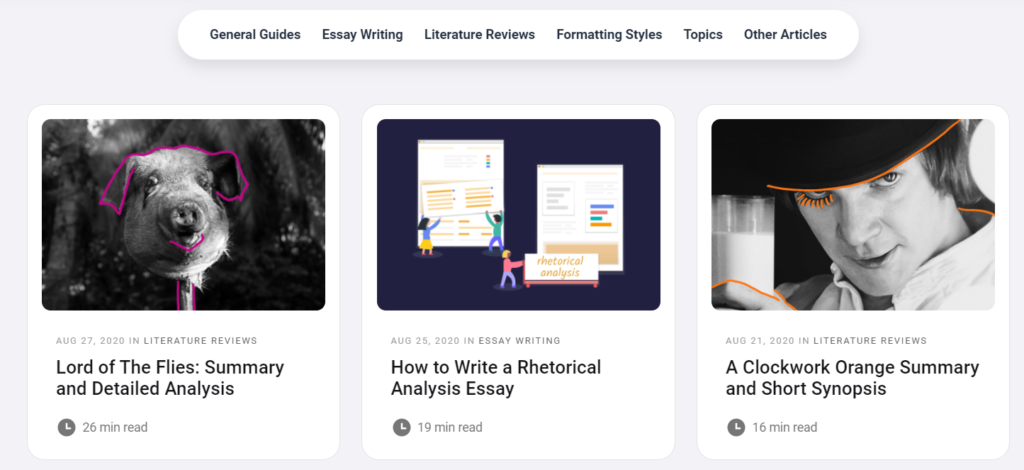Open the Essay Writing category tab
Viewport: 1024px width, 470px height.
pos(362,35)
